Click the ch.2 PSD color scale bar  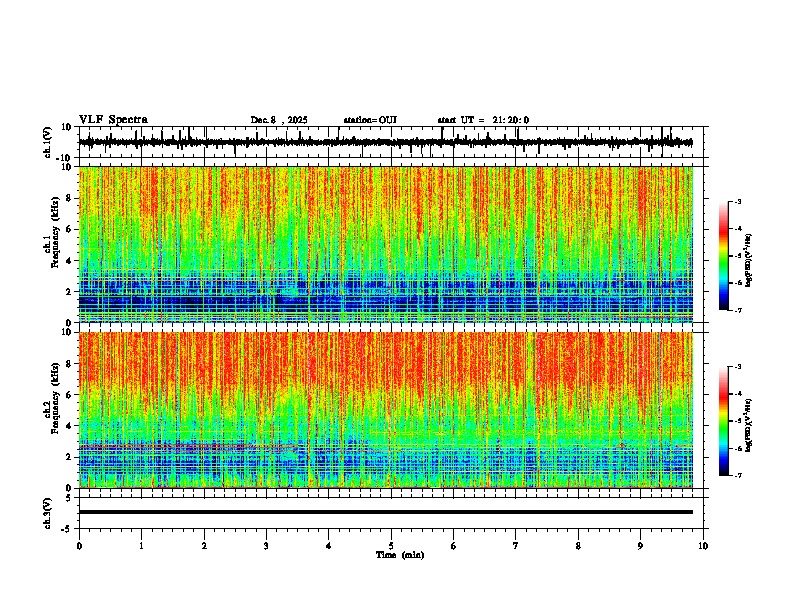click(723, 421)
